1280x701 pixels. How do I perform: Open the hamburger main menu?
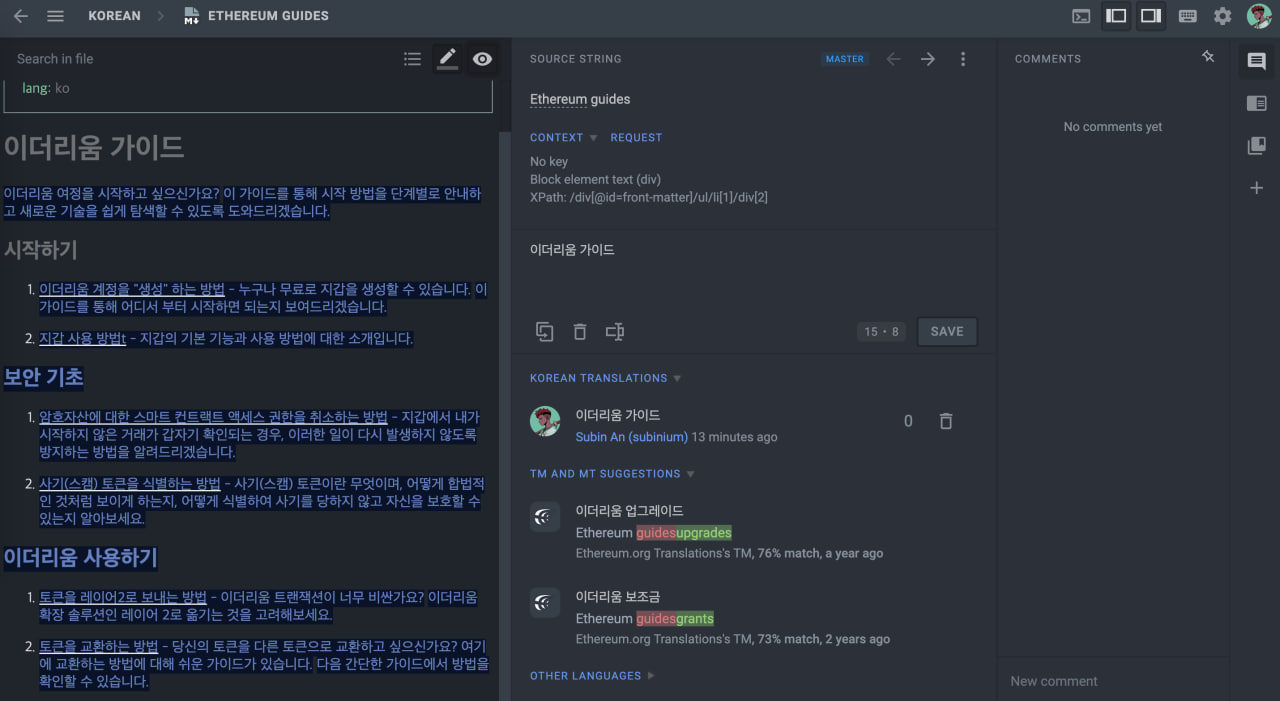click(56, 16)
